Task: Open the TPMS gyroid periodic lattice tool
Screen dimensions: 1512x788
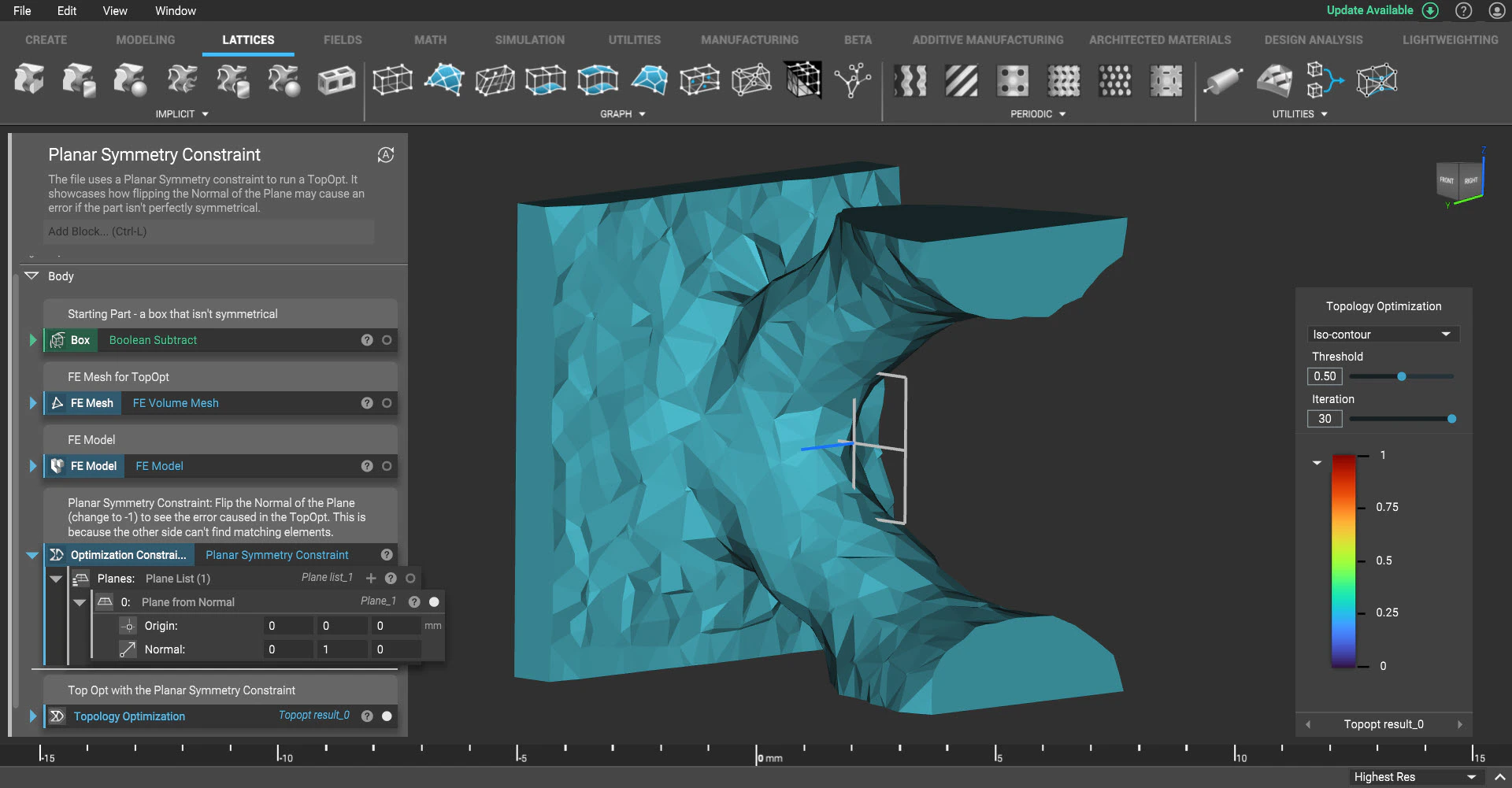Action: tap(910, 81)
